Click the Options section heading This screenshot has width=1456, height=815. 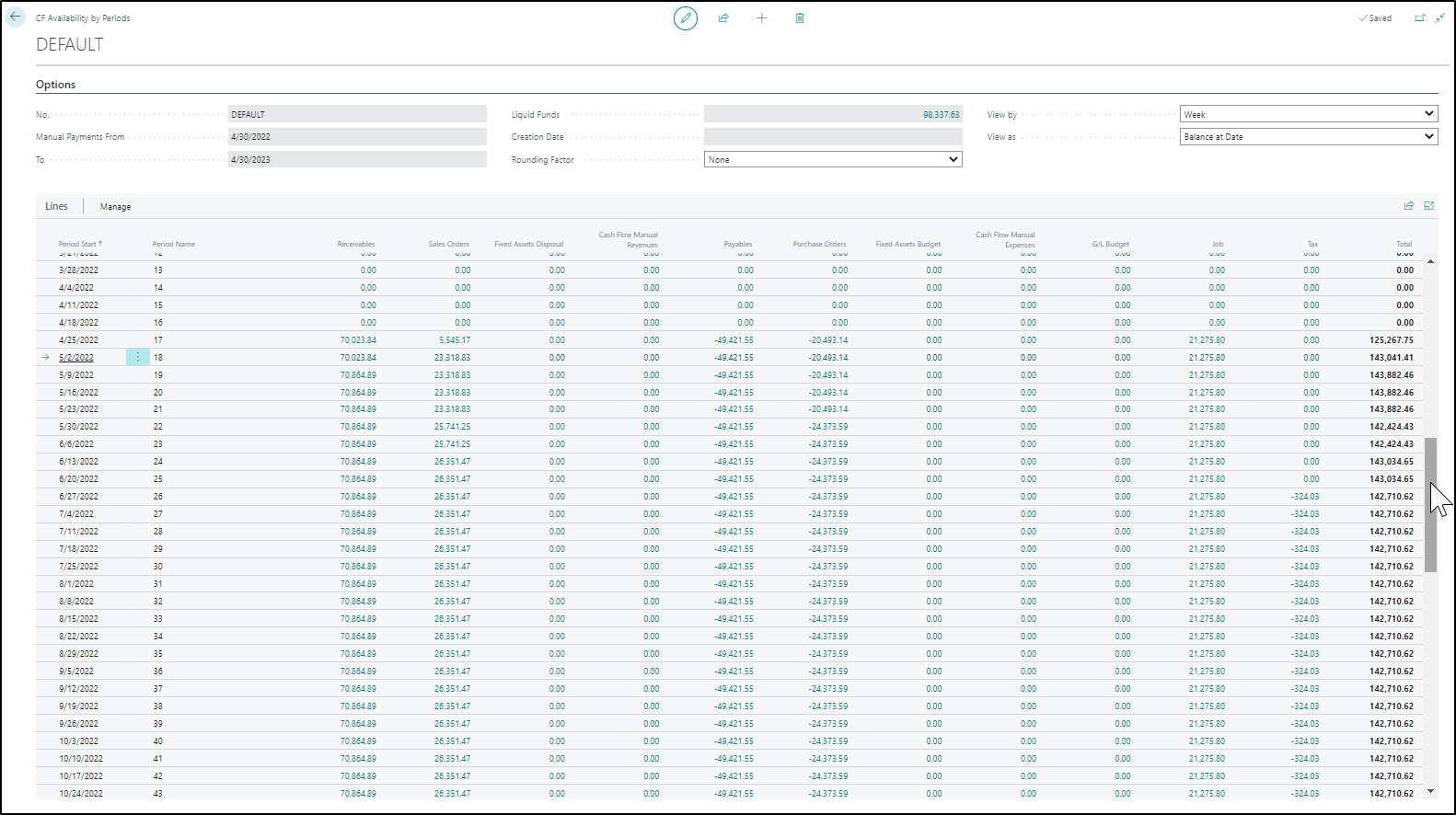coord(56,85)
